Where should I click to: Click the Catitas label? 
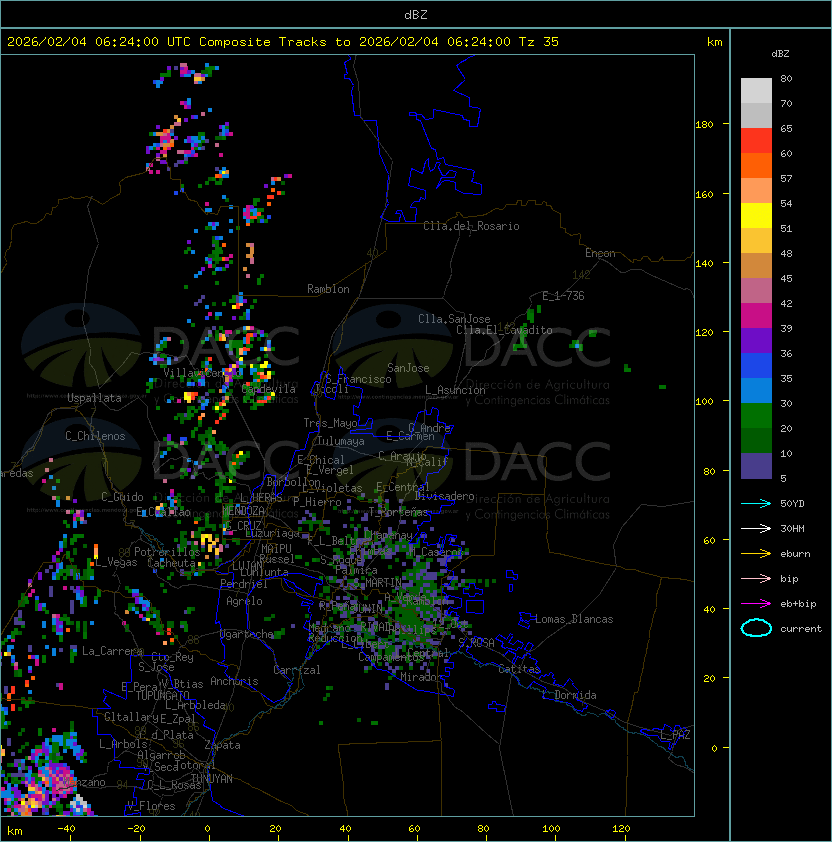(x=519, y=669)
